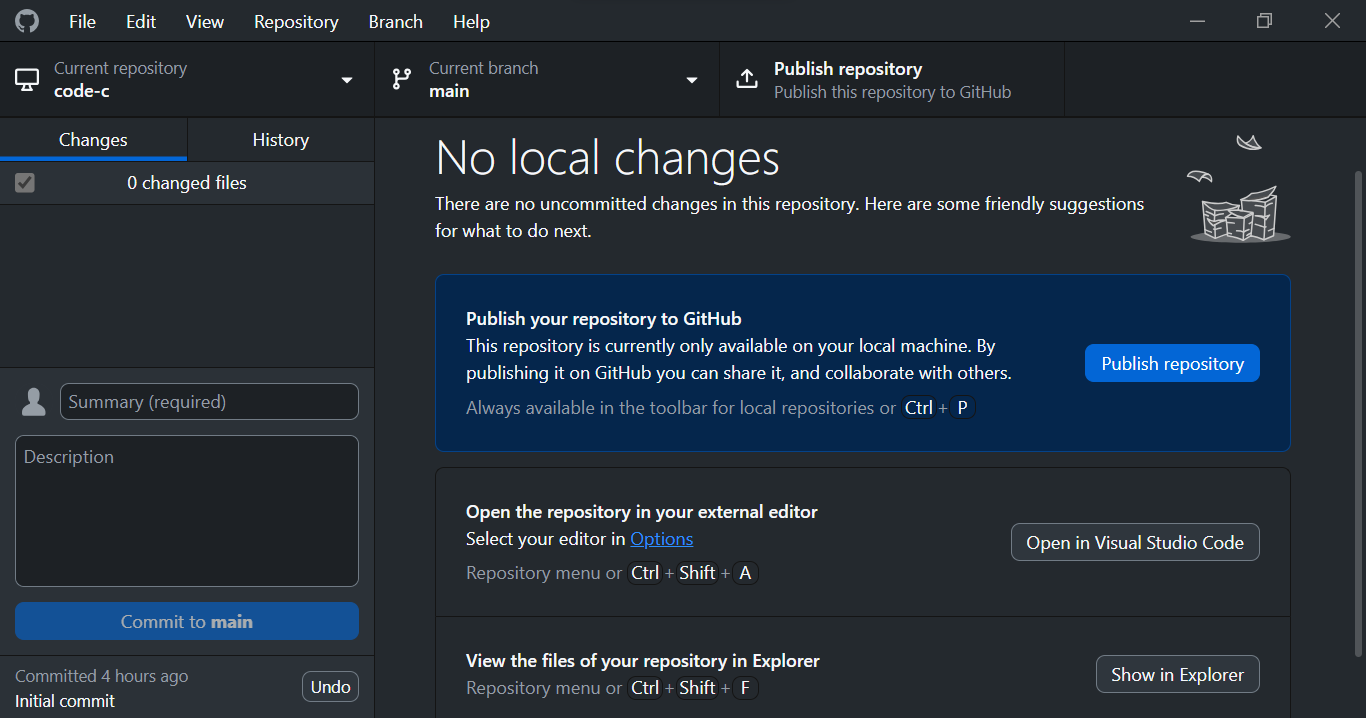Click the GitHub logo icon

pos(27,21)
